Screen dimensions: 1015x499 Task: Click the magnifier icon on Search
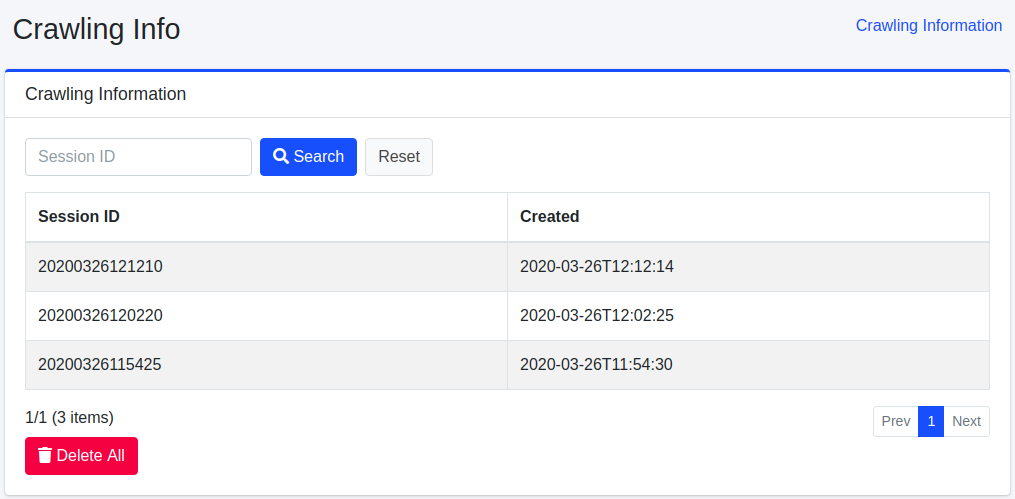[x=281, y=157]
